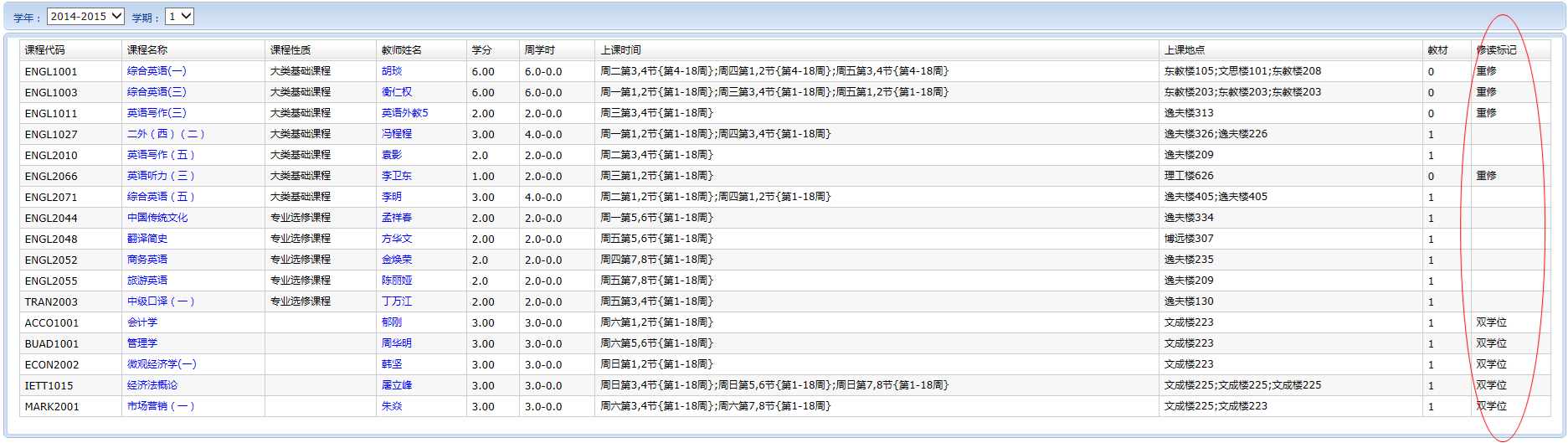1568x443 pixels.
Task: Open the 英语写作(三) course link
Action: [157, 113]
